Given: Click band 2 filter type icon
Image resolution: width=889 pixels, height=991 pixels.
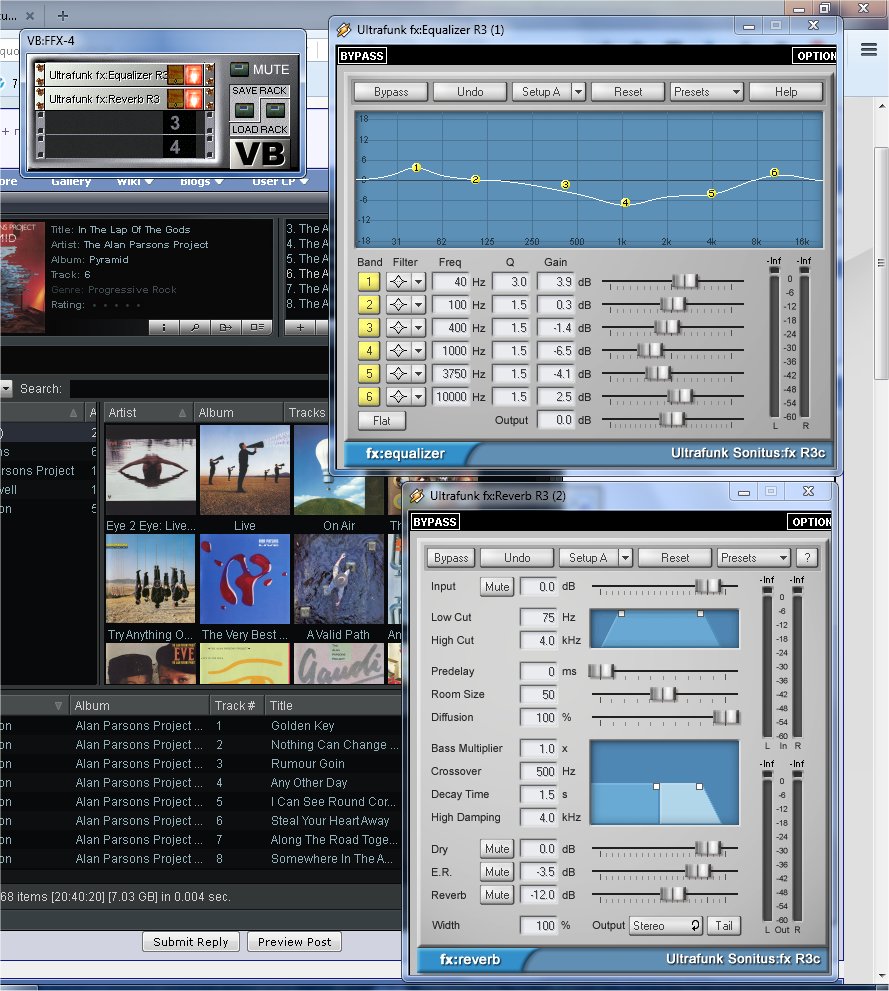Looking at the screenshot, I should 399,305.
